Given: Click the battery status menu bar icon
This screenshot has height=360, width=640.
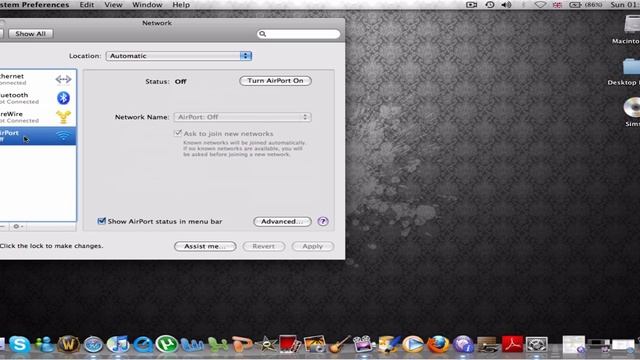Looking at the screenshot, I should 586,4.
